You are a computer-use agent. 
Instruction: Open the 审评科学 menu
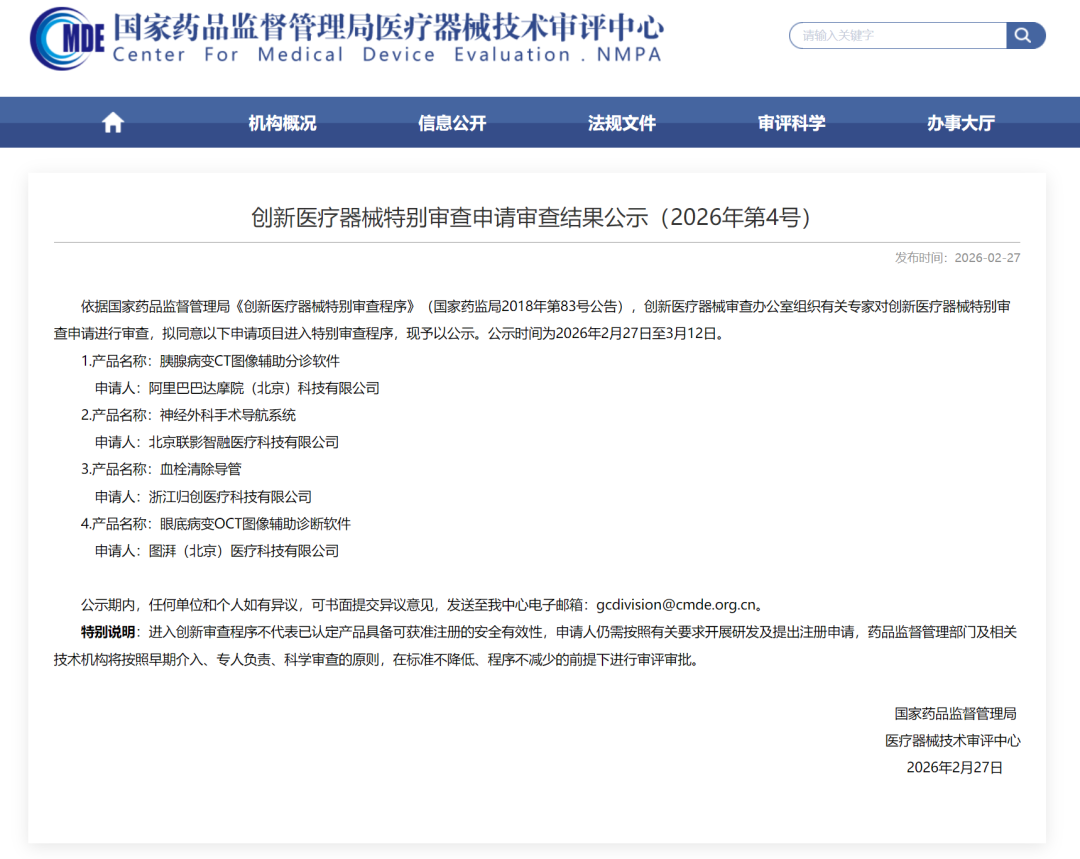tap(791, 123)
